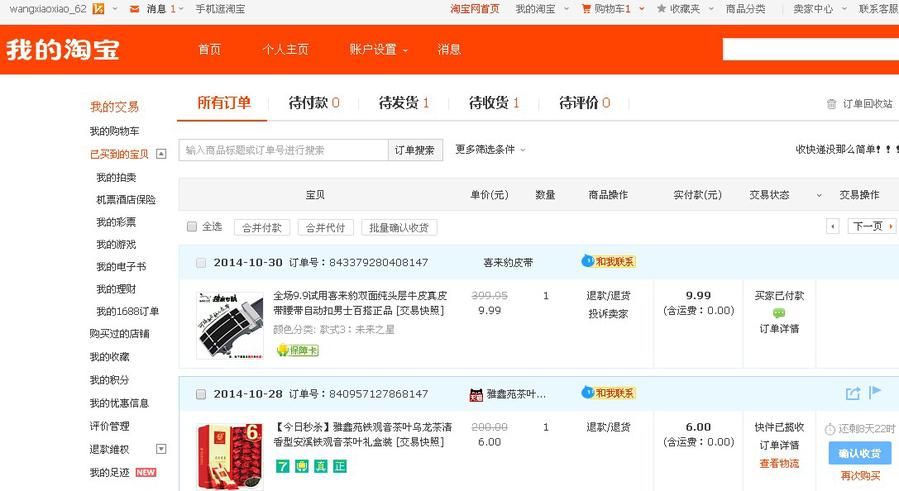The width and height of the screenshot is (899, 491).
Task: Open 评价管理 in the sidebar
Action: (x=110, y=426)
